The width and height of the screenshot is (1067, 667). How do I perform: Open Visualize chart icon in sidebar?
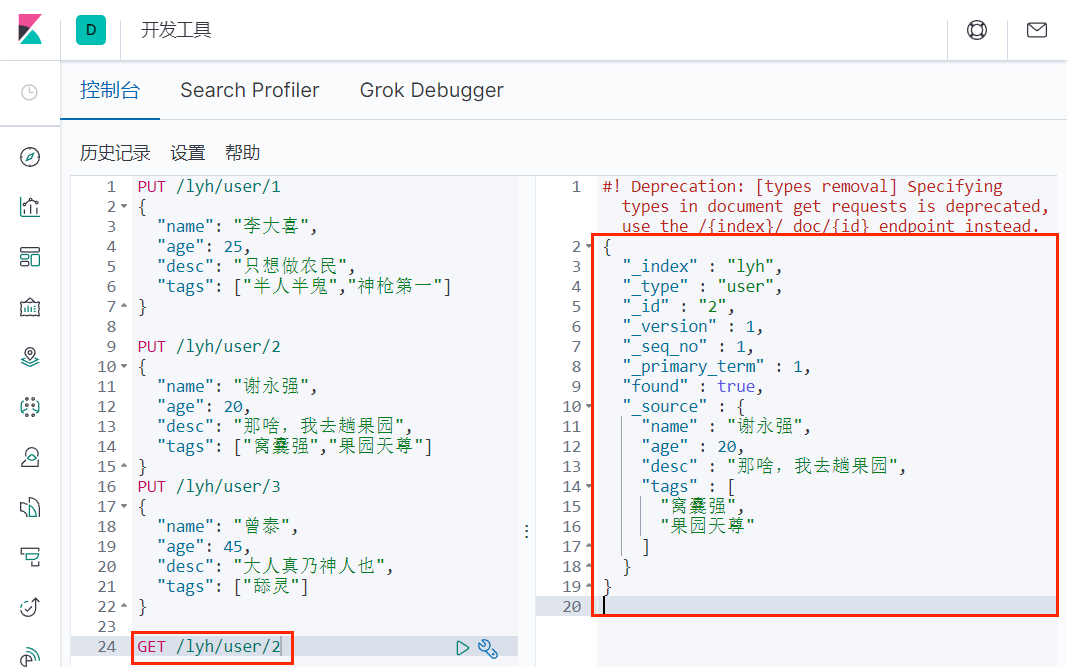tap(30, 207)
